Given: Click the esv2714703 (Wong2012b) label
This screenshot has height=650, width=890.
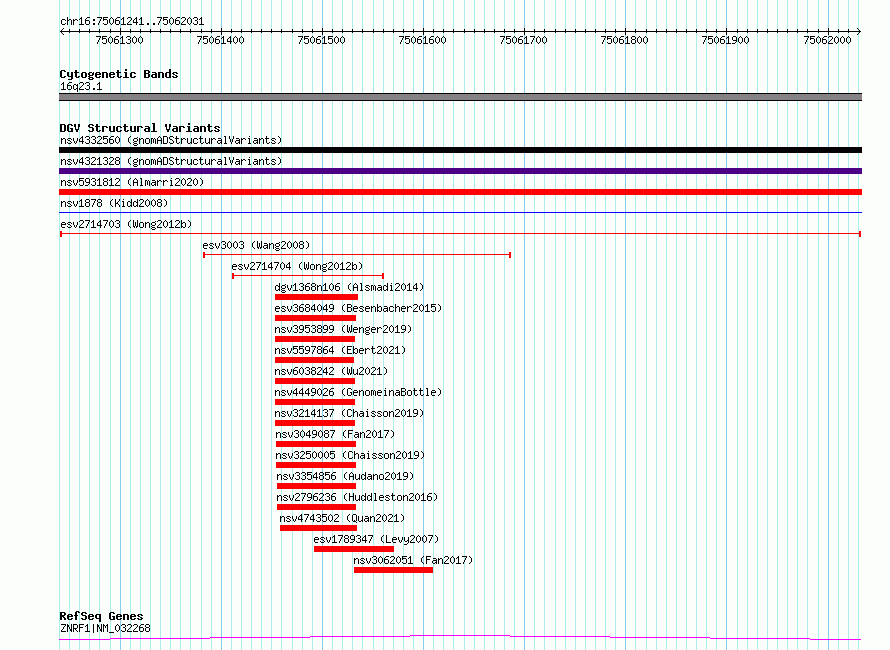Looking at the screenshot, I should click(x=126, y=224).
